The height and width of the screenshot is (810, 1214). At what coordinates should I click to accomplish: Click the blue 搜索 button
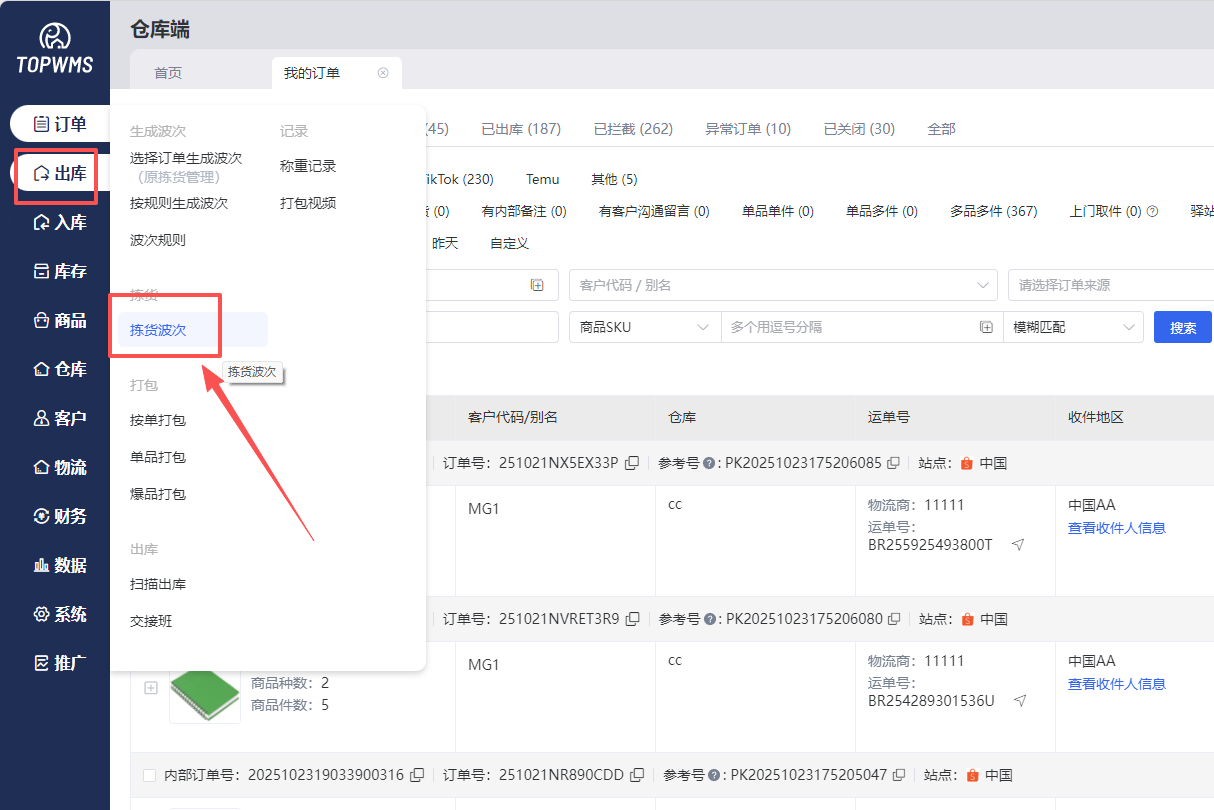1183,327
